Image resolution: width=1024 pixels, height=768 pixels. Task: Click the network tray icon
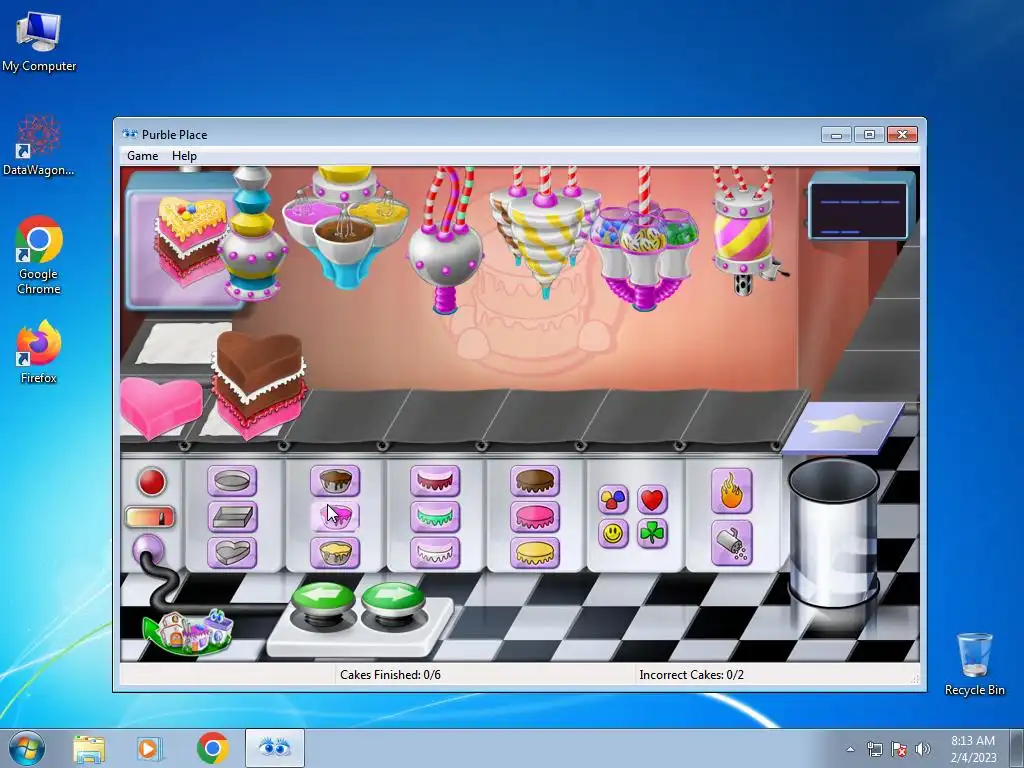[874, 749]
